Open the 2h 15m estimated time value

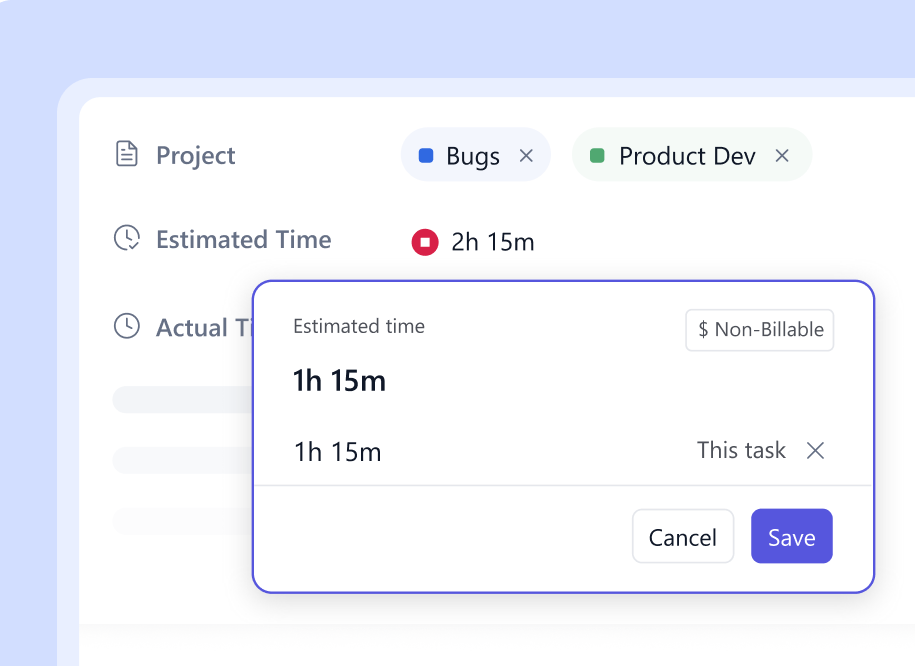coord(492,242)
